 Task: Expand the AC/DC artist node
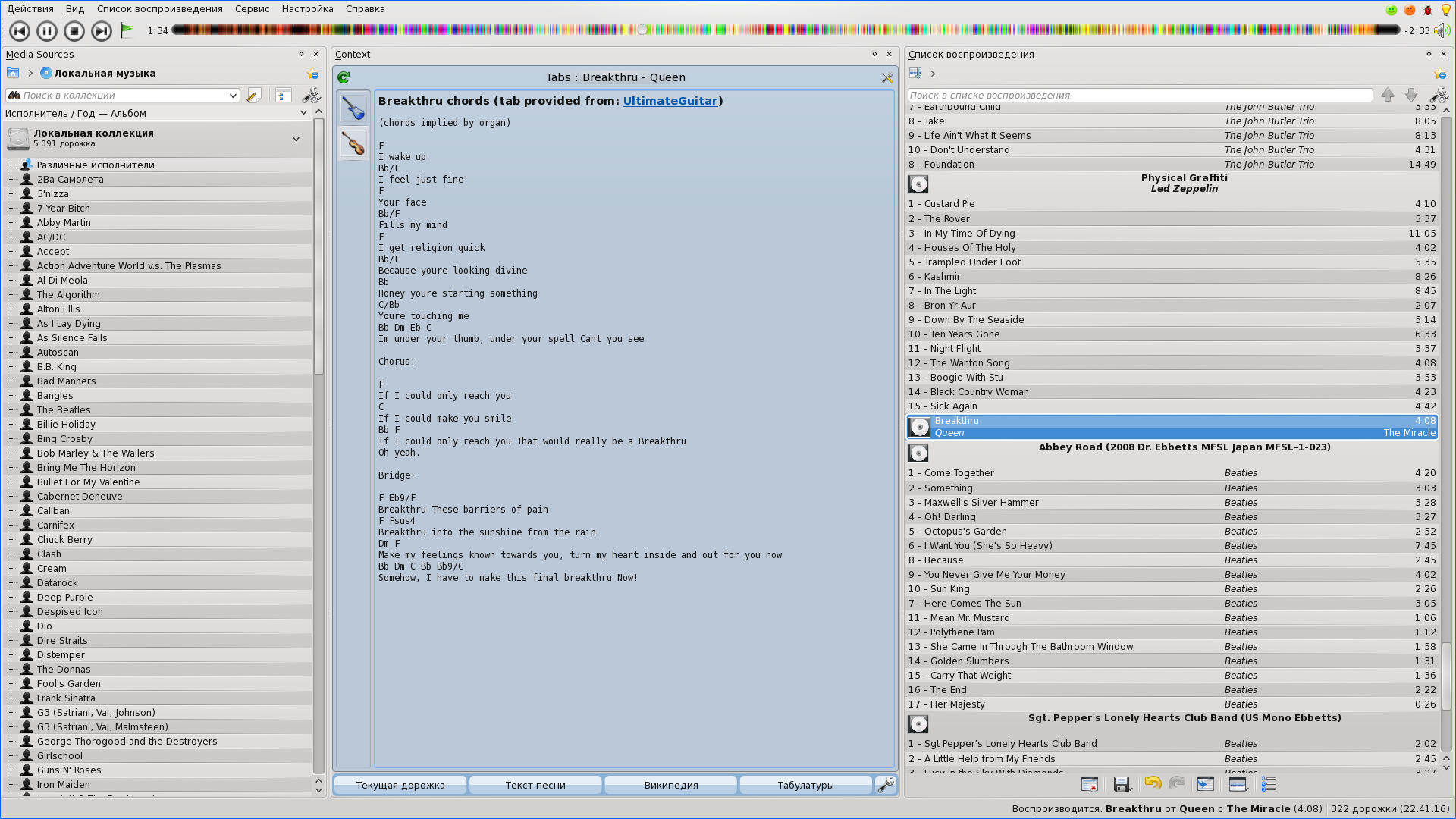[x=11, y=237]
